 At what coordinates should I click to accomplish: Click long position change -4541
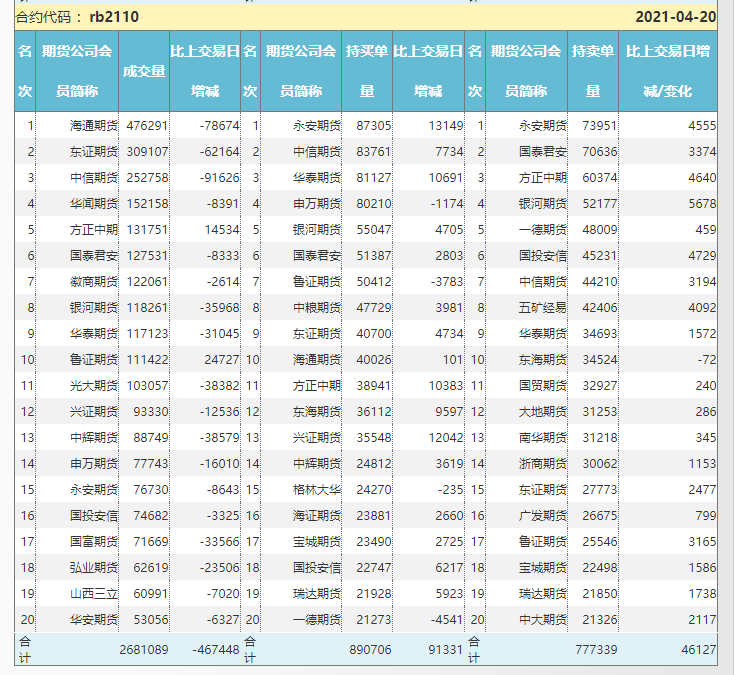pyautogui.click(x=447, y=620)
